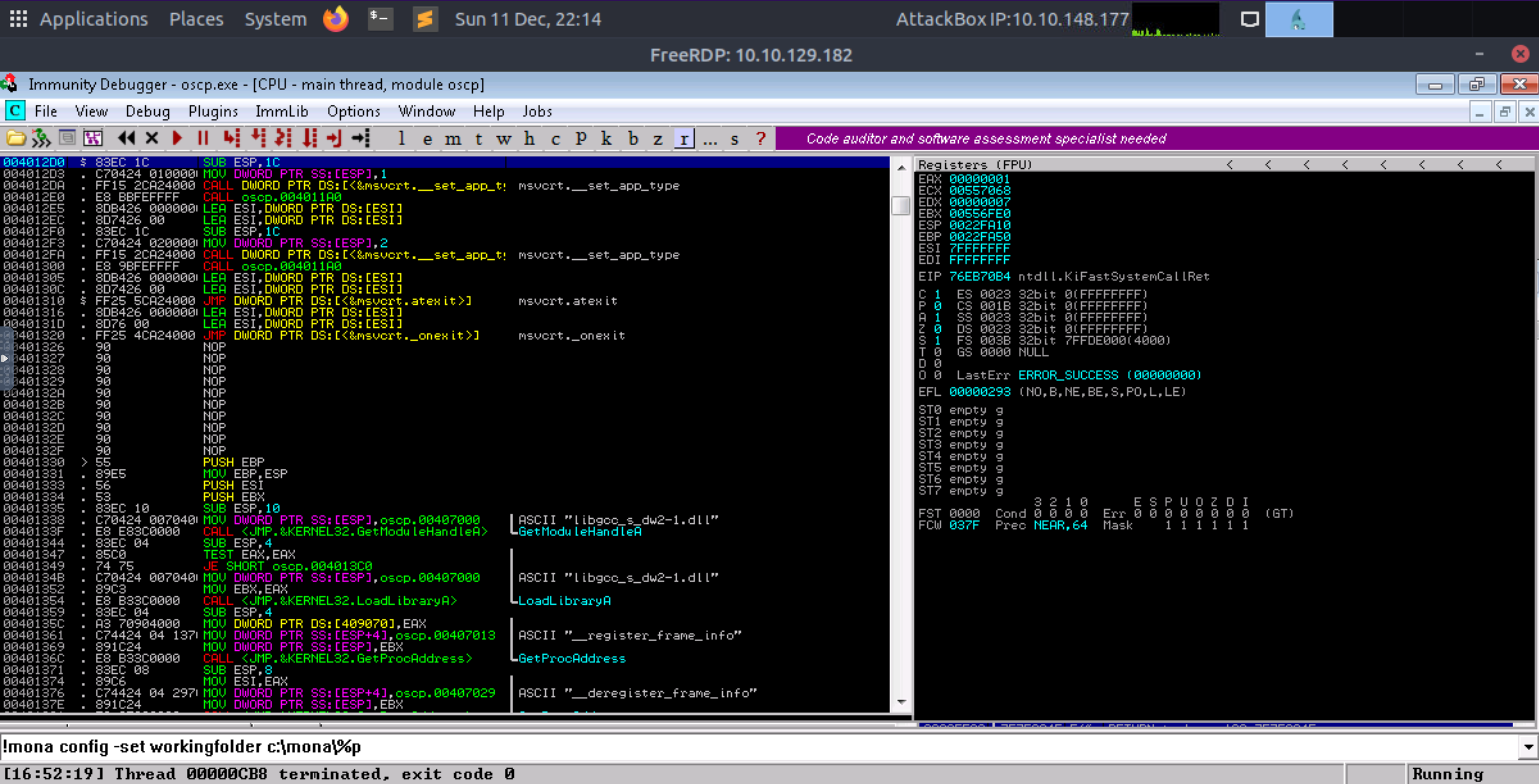Launch the terminal from the top panel
Image resolution: width=1539 pixels, height=784 pixels.
click(380, 19)
